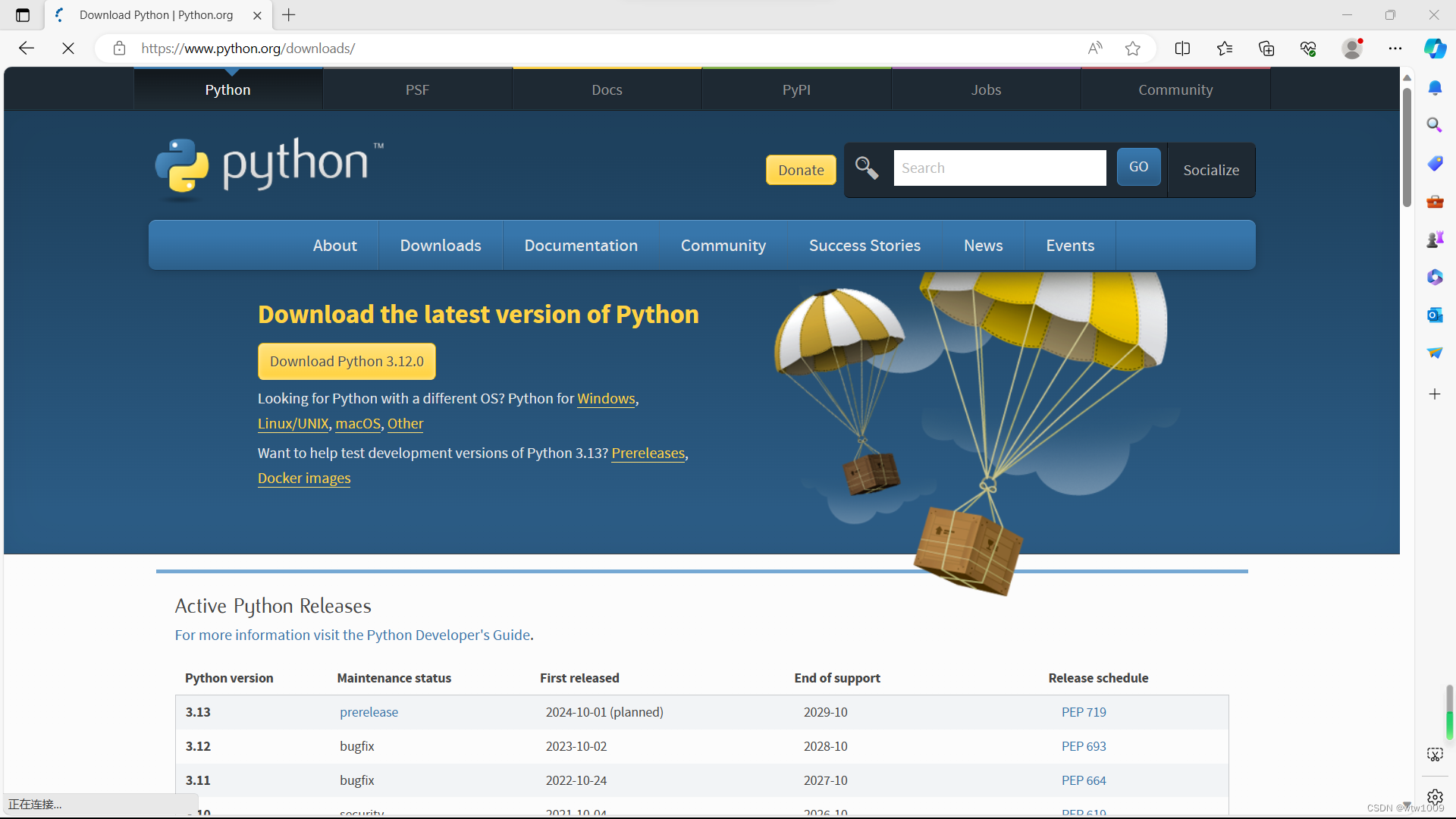Click the python.org search magnifier icon
This screenshot has height=819, width=1456.
click(x=867, y=168)
